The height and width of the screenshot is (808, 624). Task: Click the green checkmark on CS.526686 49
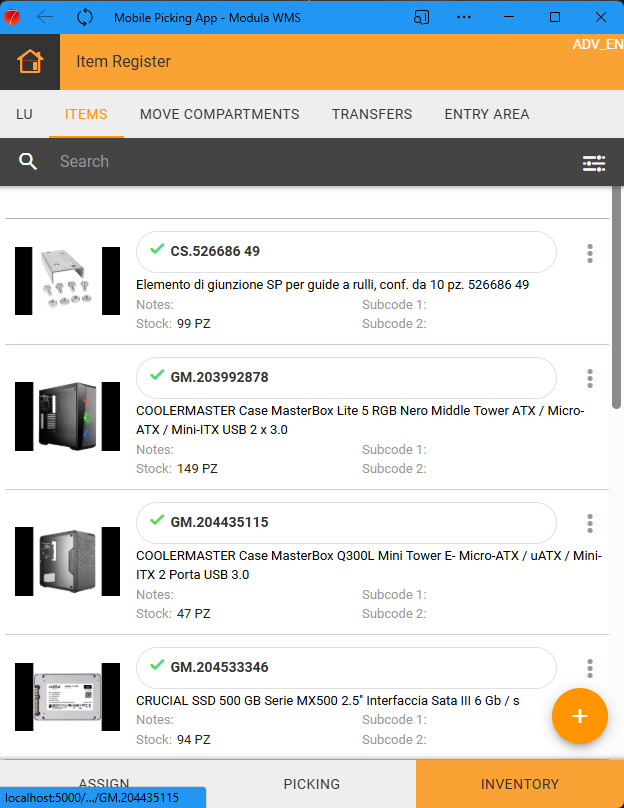[157, 249]
